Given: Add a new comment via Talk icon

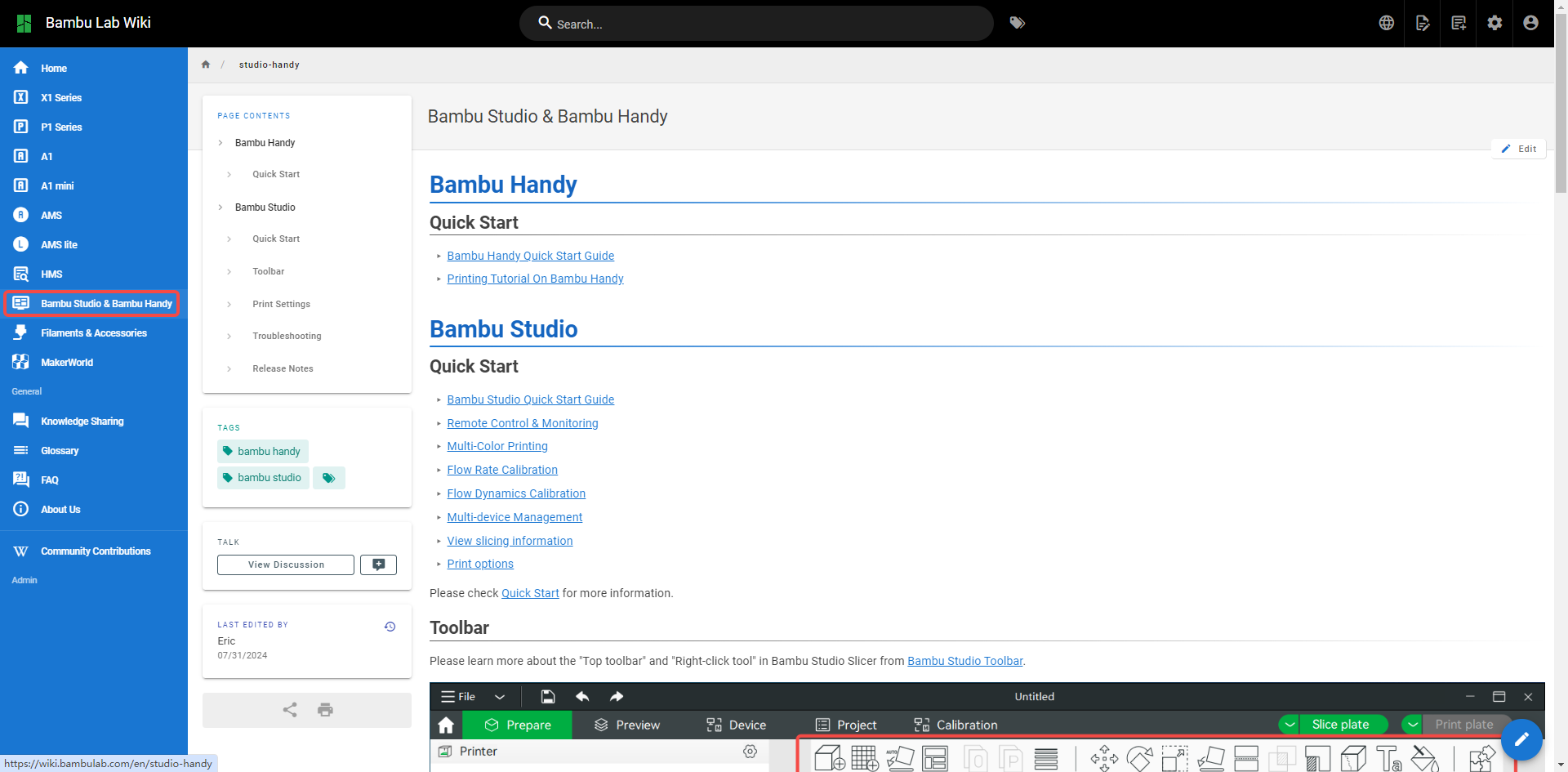Looking at the screenshot, I should [x=379, y=564].
